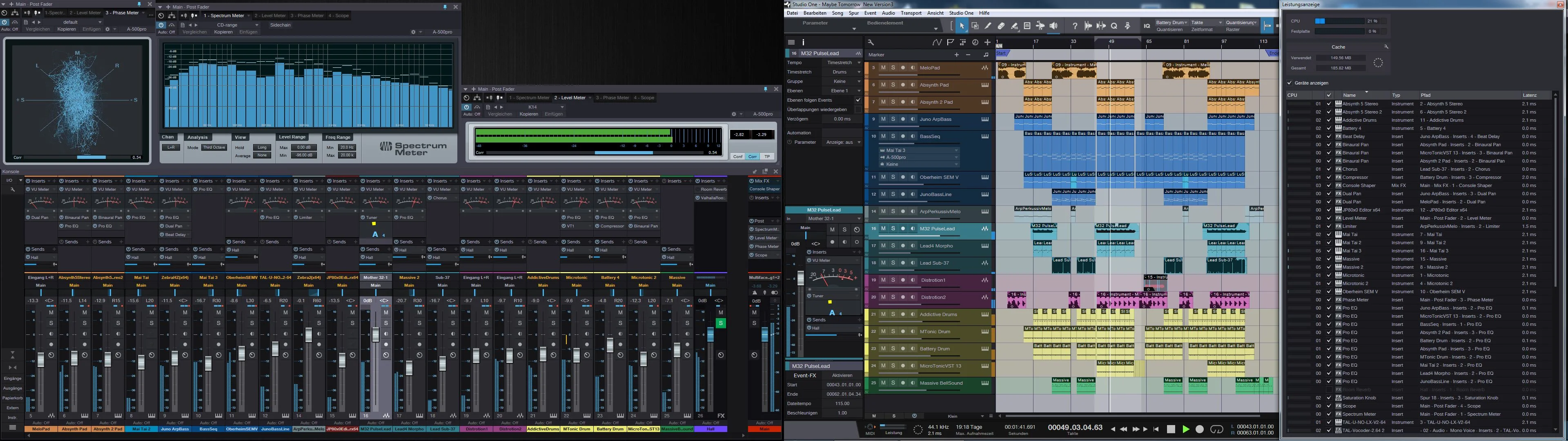Click the add tracks plus icon
Screen dimensions: 1568x441
click(987, 42)
